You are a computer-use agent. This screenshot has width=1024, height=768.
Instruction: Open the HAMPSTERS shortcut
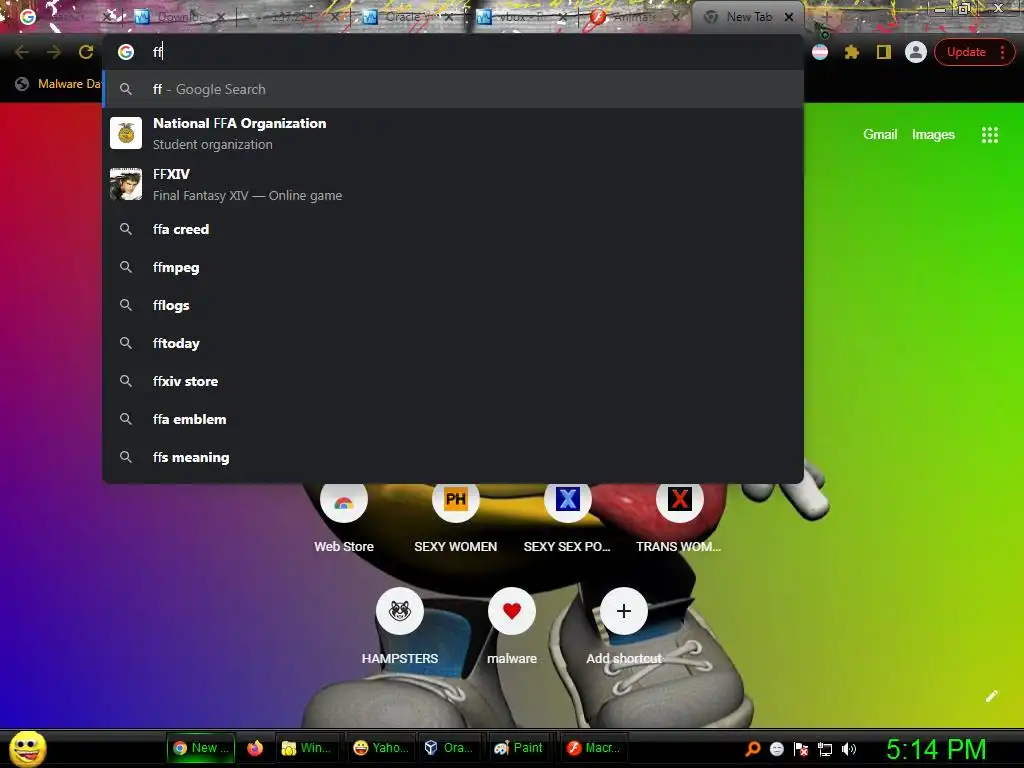coord(400,626)
